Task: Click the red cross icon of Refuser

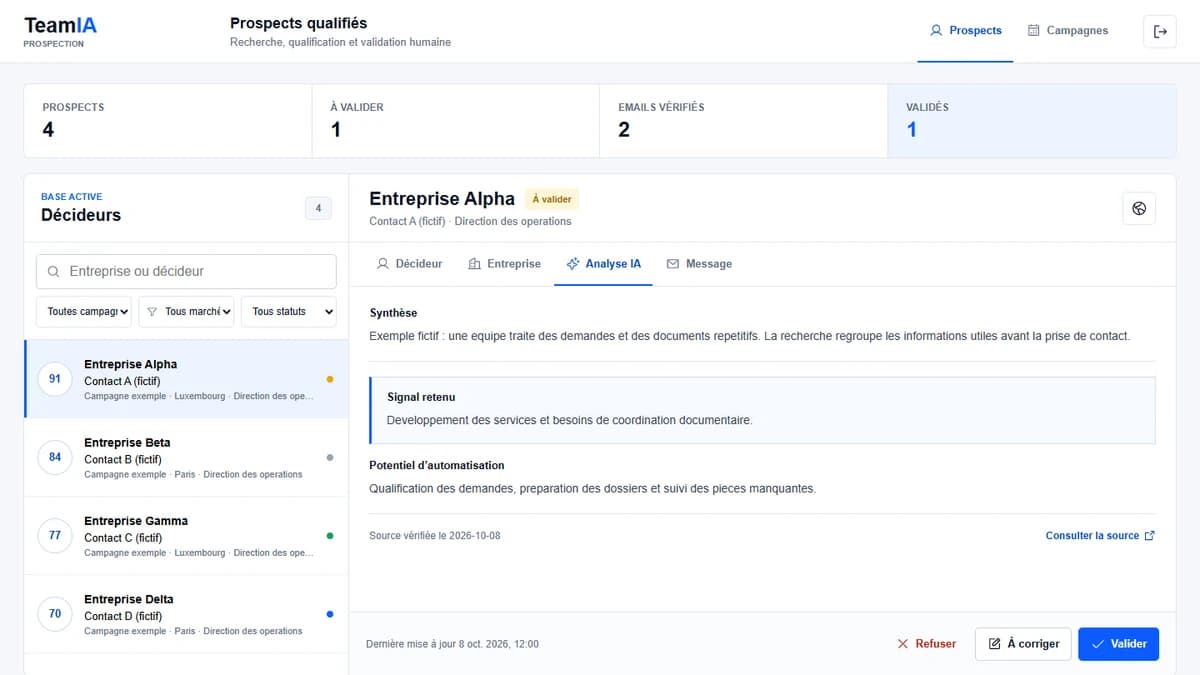Action: click(903, 644)
